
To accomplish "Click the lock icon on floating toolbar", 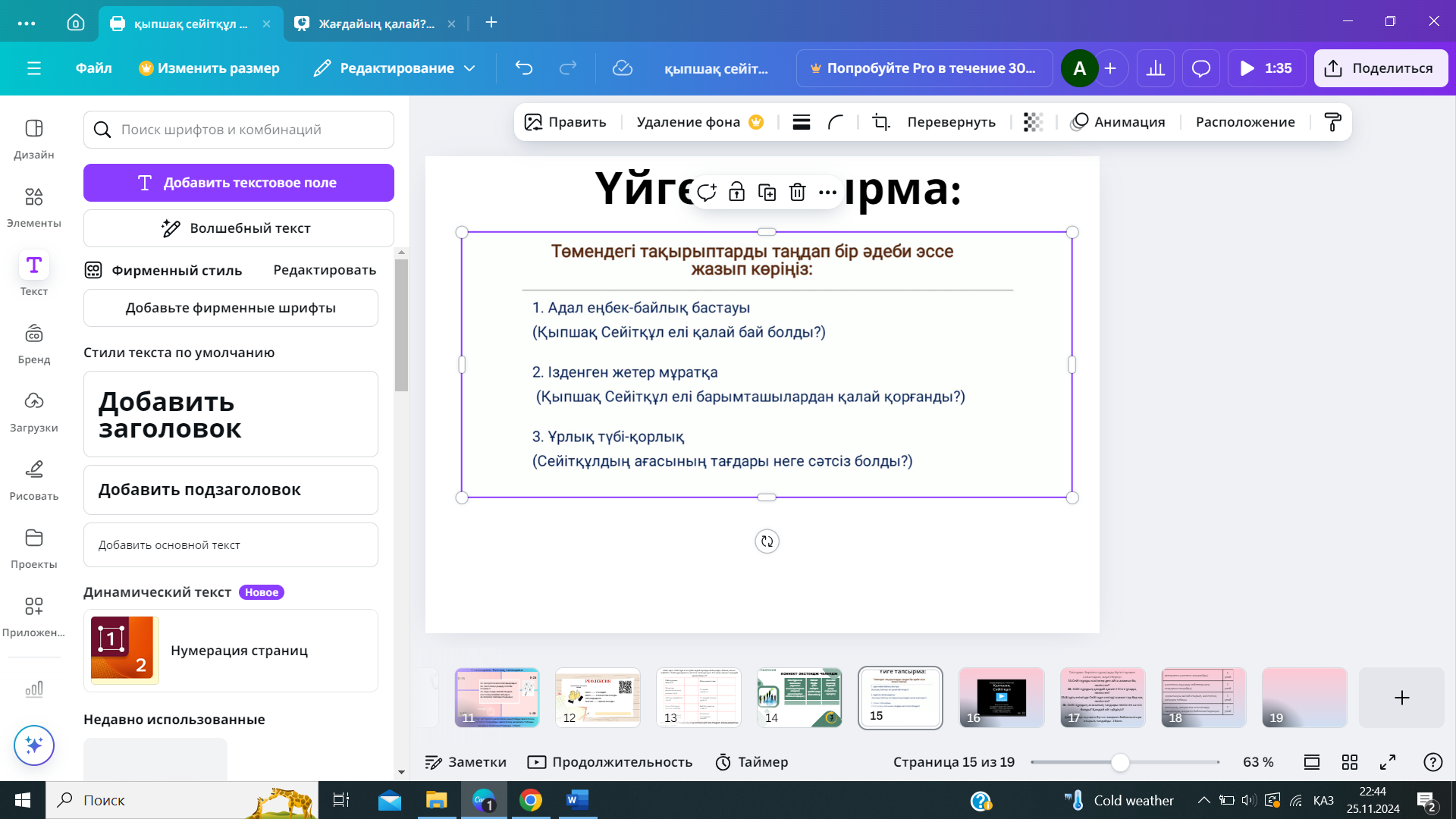I will pyautogui.click(x=736, y=192).
